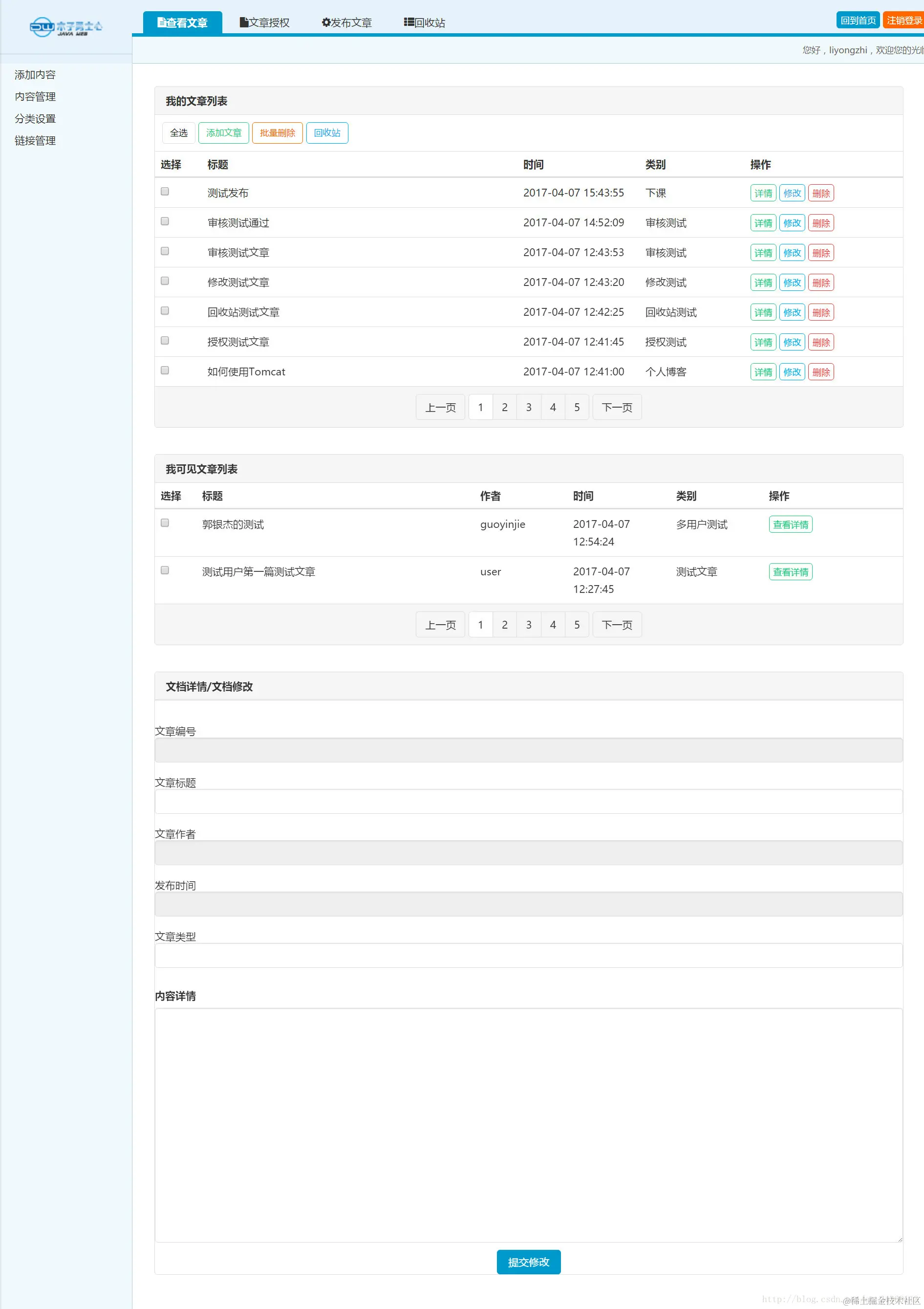View 详情 for 审核测试通过
The image size is (924, 1309).
click(x=763, y=223)
